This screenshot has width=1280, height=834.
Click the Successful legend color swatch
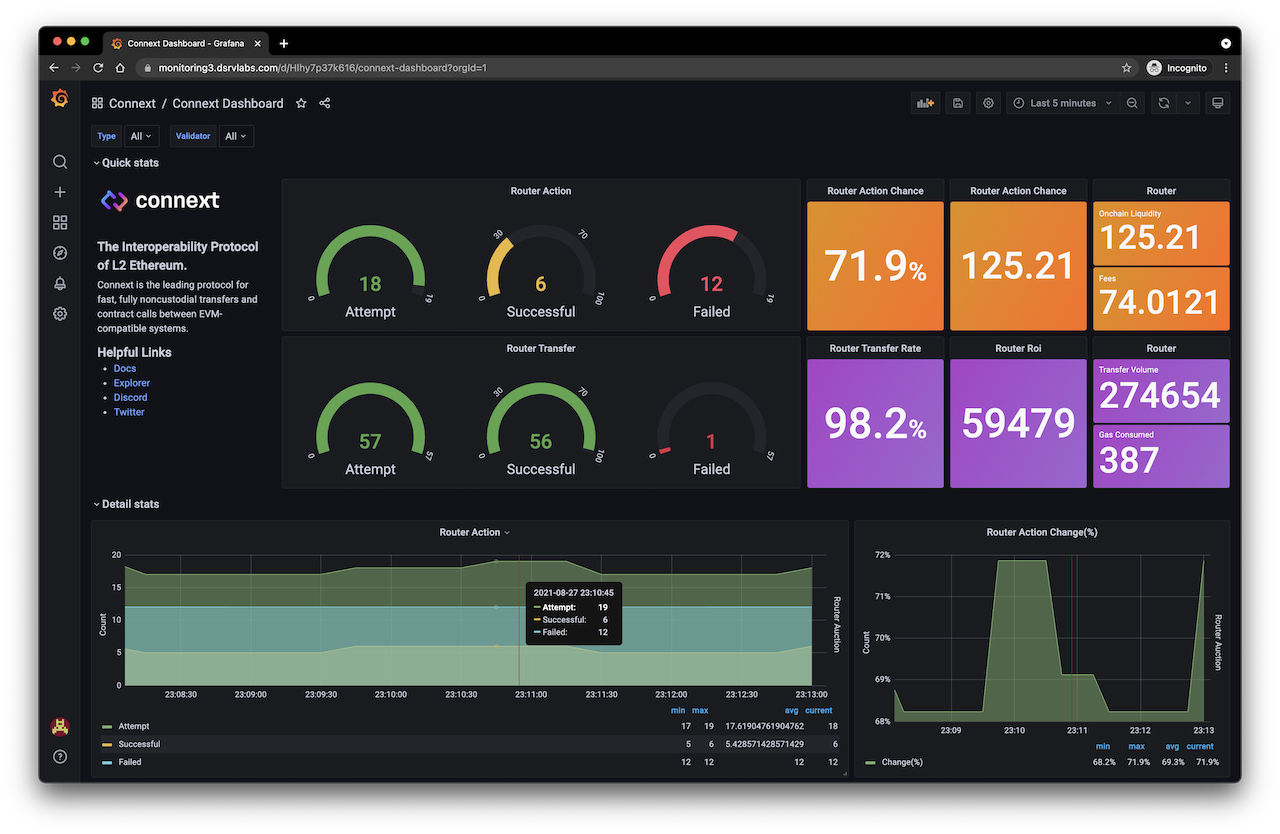coord(107,745)
